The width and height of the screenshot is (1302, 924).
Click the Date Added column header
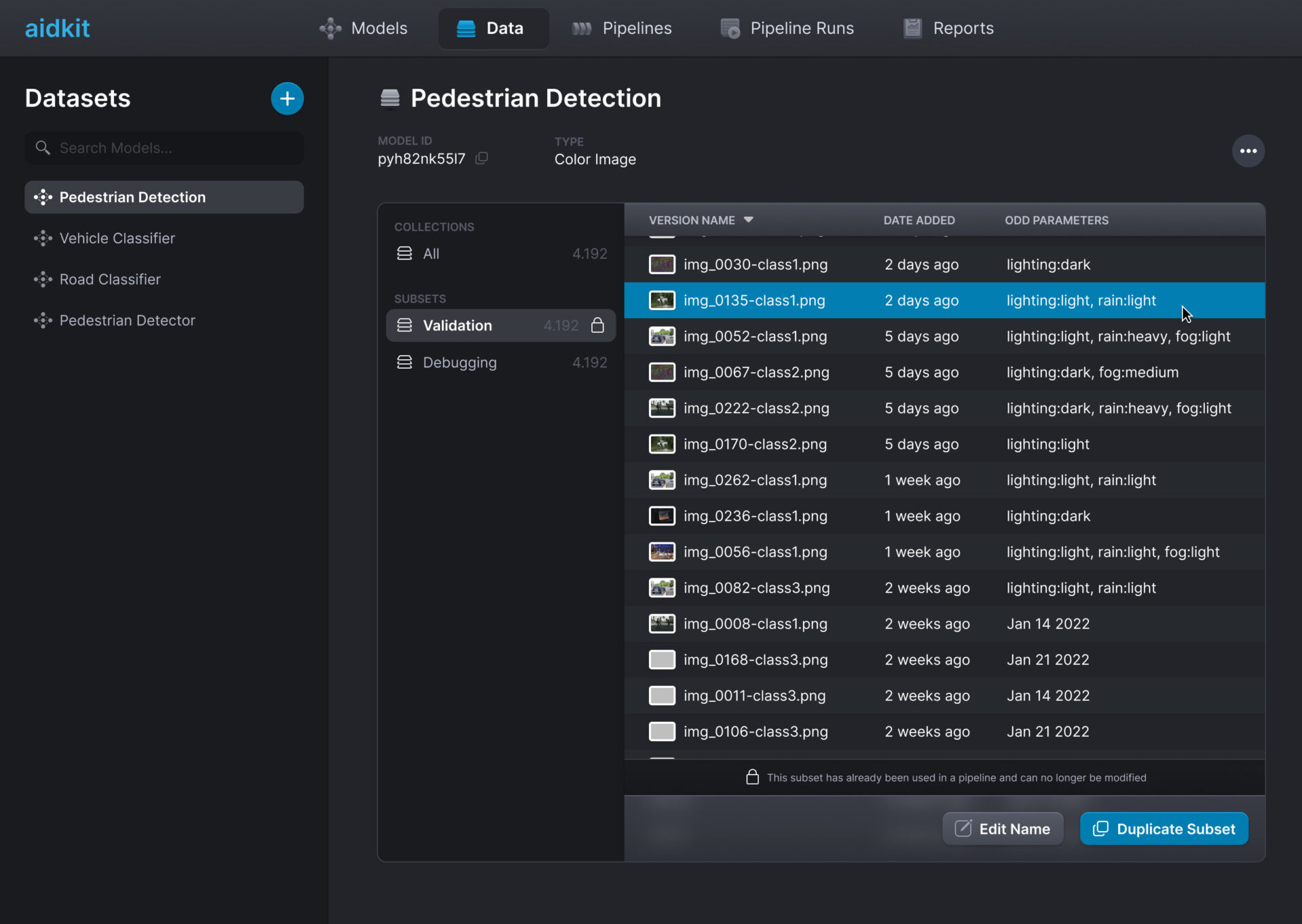pyautogui.click(x=919, y=220)
